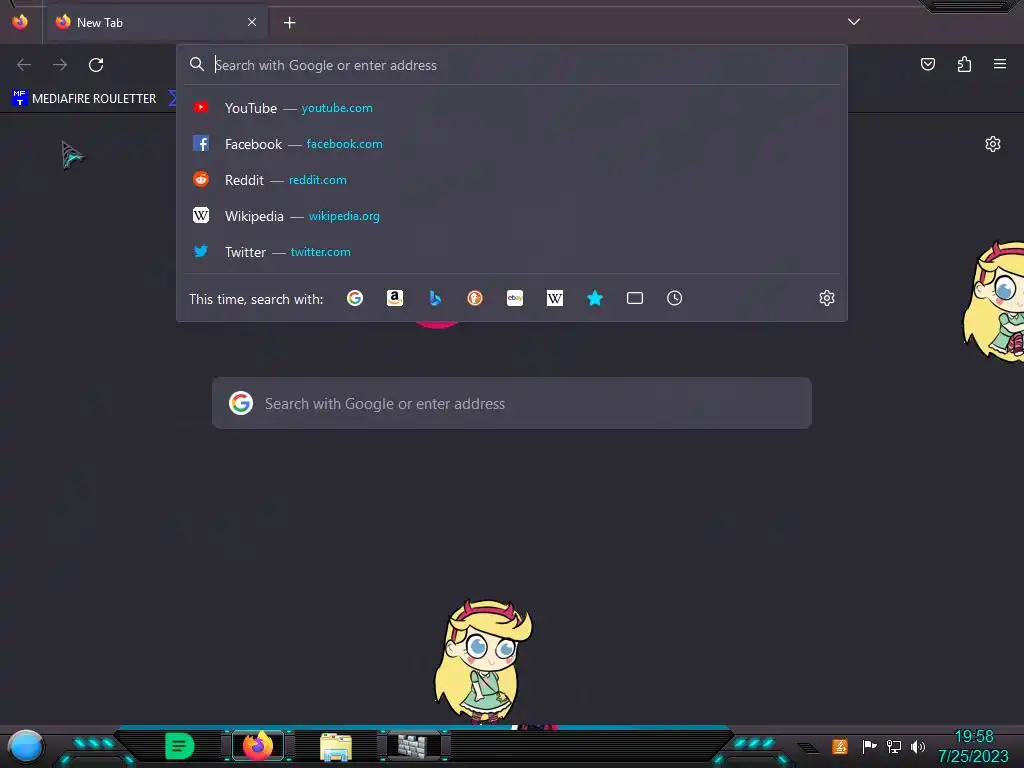Image resolution: width=1024 pixels, height=768 pixels.
Task: Search this time with Amazon
Action: tap(395, 298)
